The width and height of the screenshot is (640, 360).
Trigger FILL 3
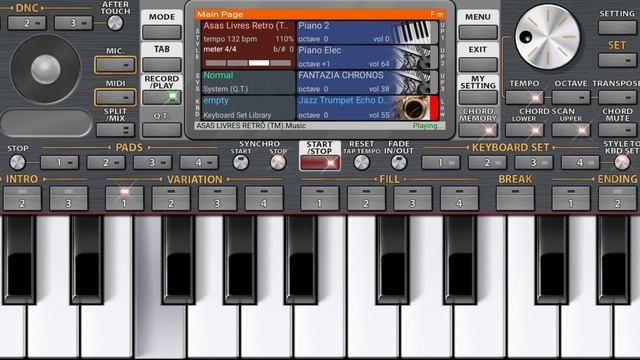coord(413,198)
